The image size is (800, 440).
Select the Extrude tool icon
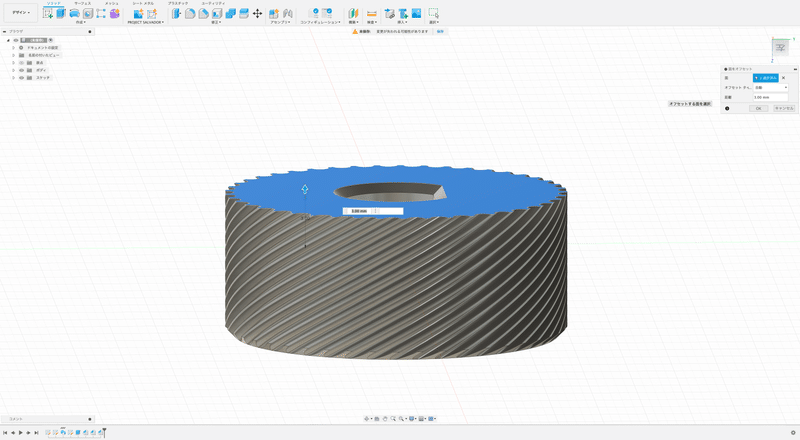(x=61, y=14)
